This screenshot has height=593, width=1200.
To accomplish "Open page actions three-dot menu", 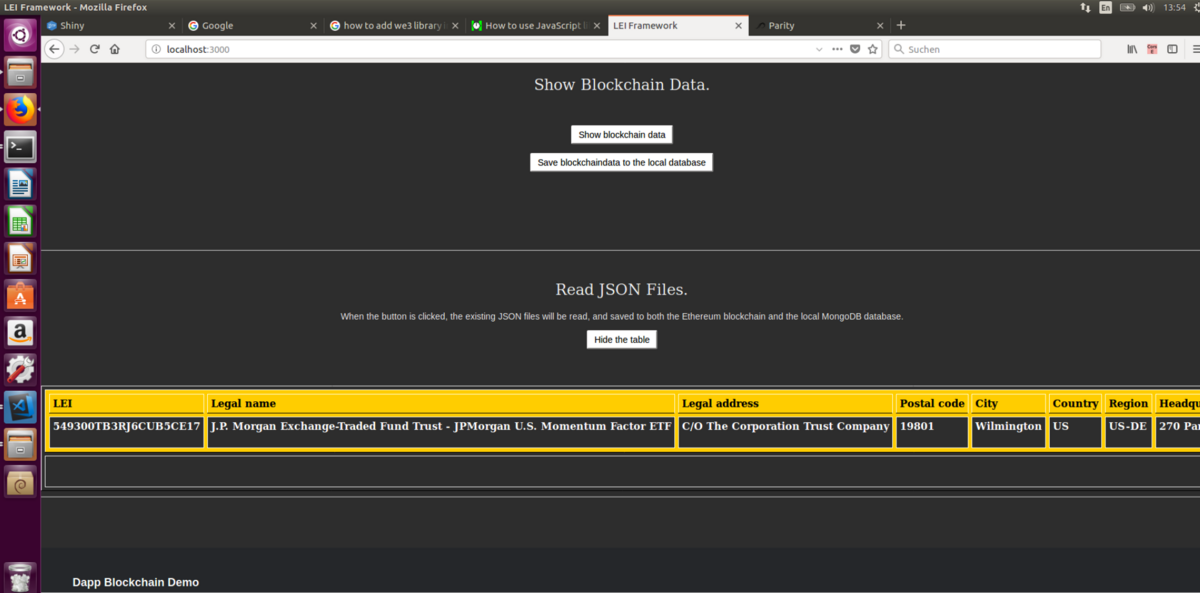I will 837,49.
